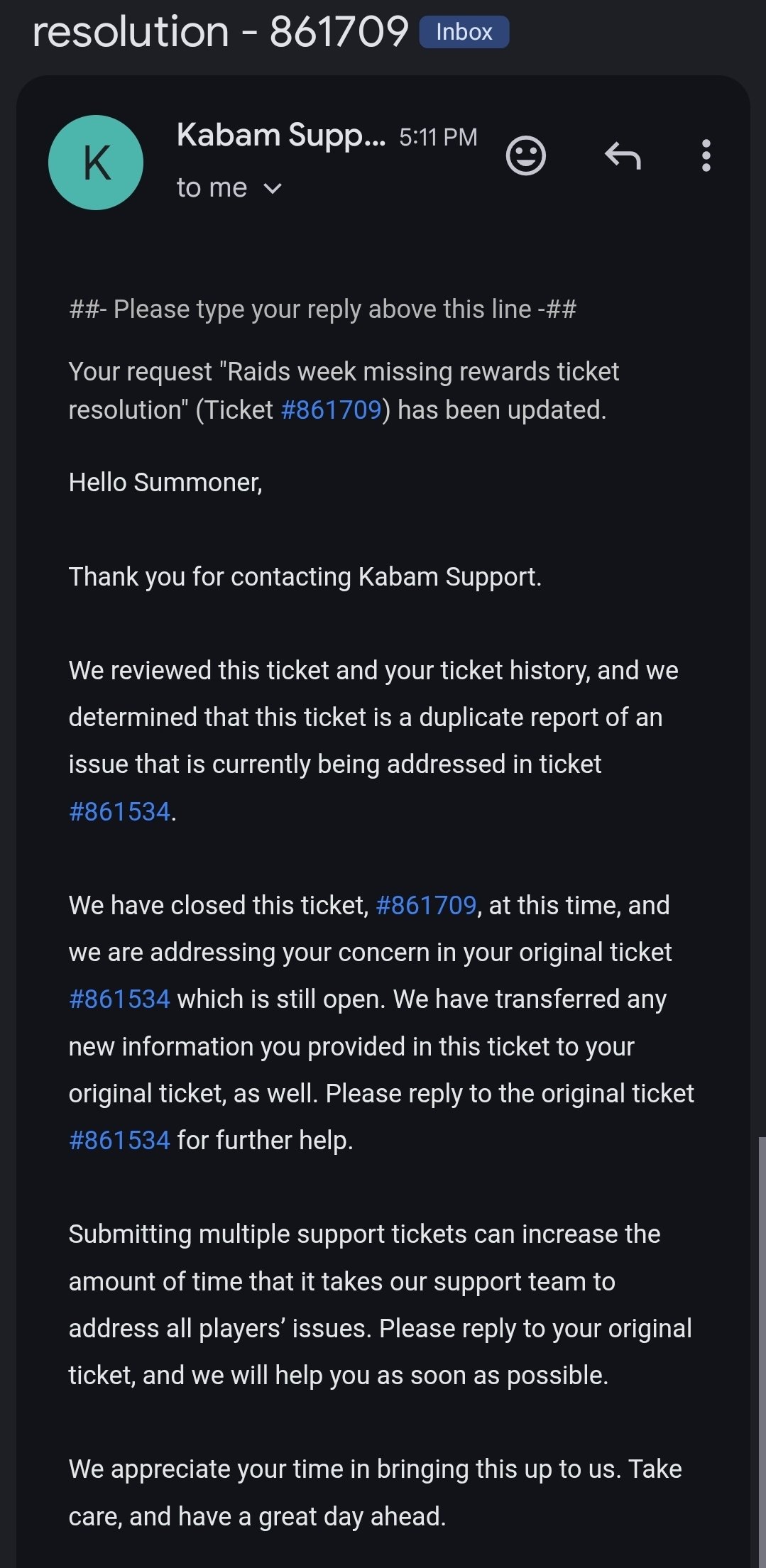
Task: Tap the 5:11 PM timestamp
Action: point(438,137)
